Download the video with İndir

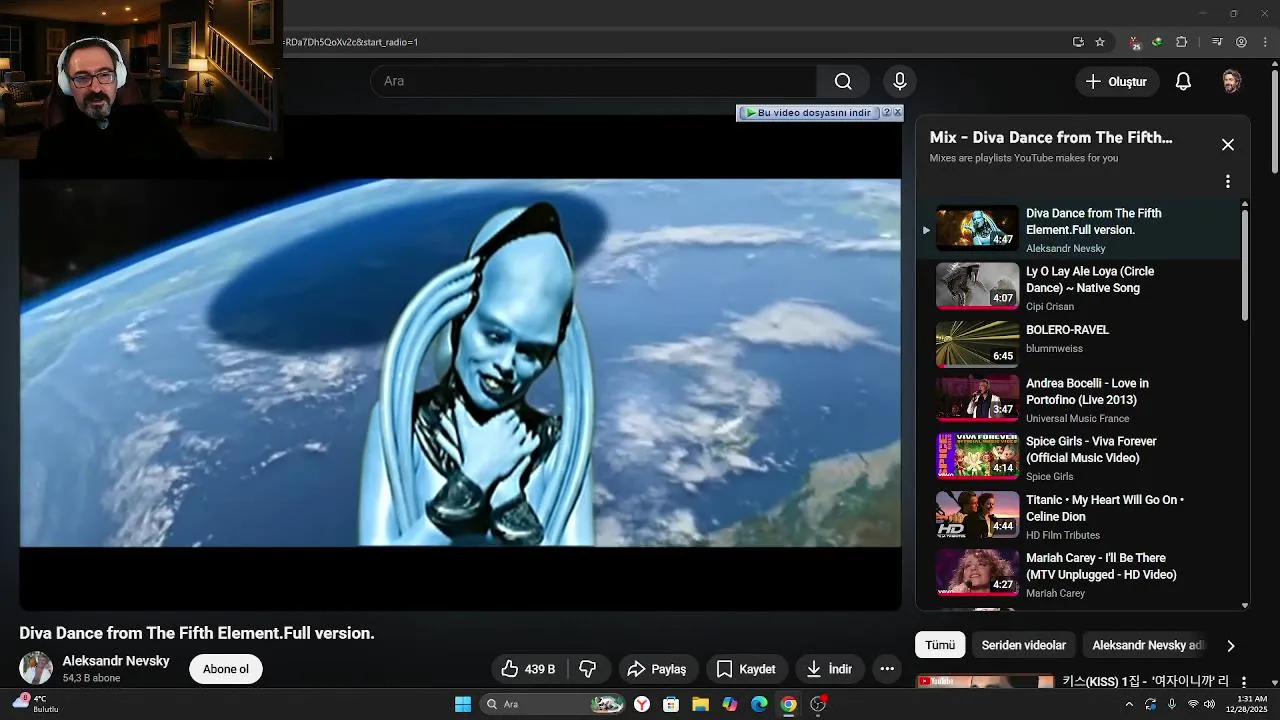pos(829,669)
